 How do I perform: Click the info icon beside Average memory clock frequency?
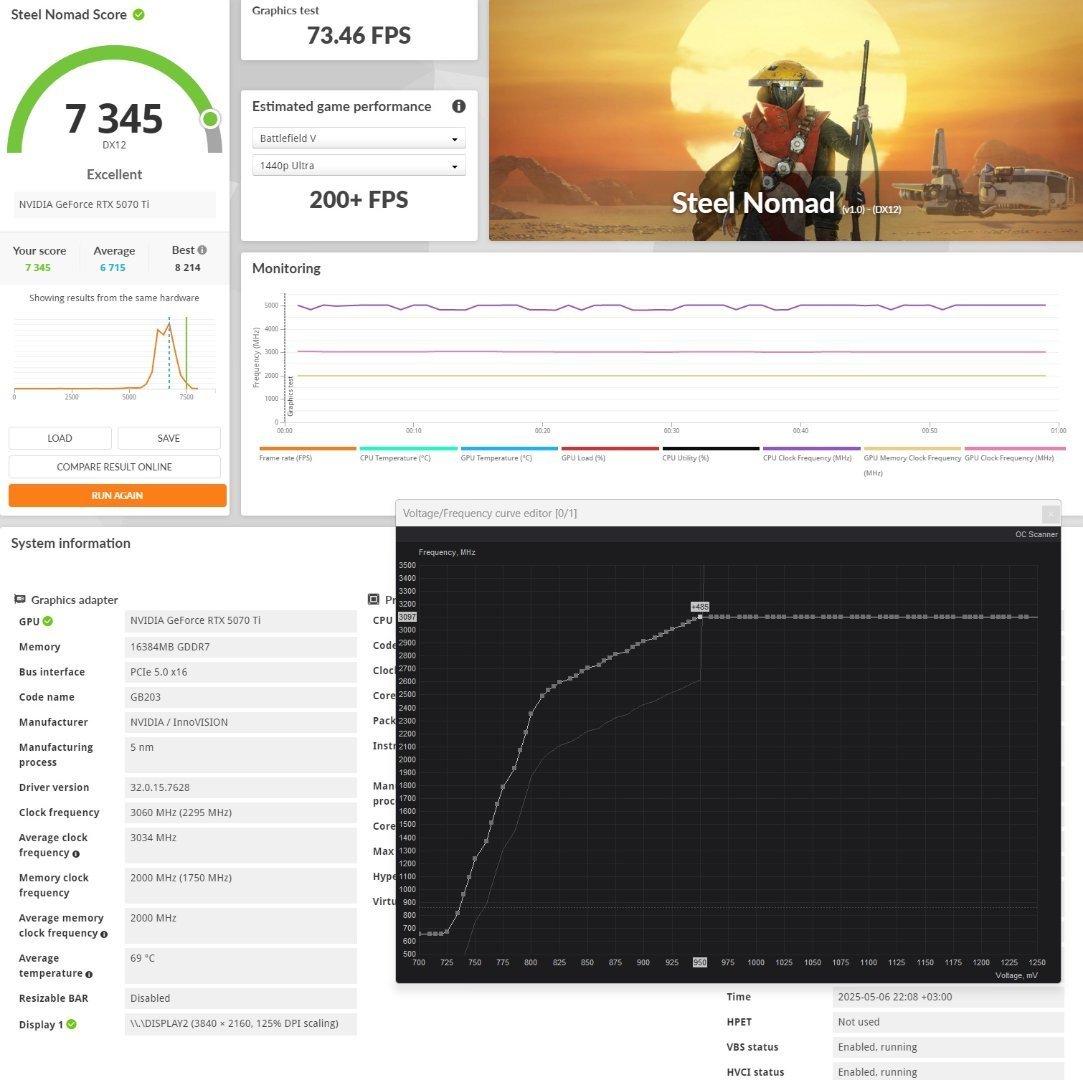104,934
